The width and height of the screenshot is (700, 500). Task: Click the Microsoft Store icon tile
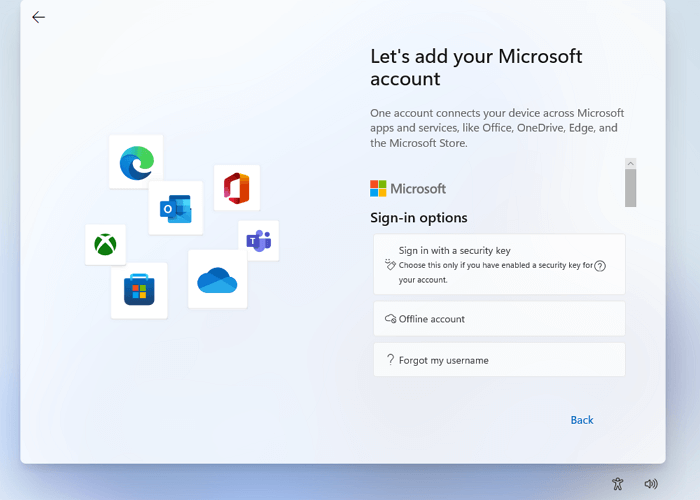pos(139,290)
